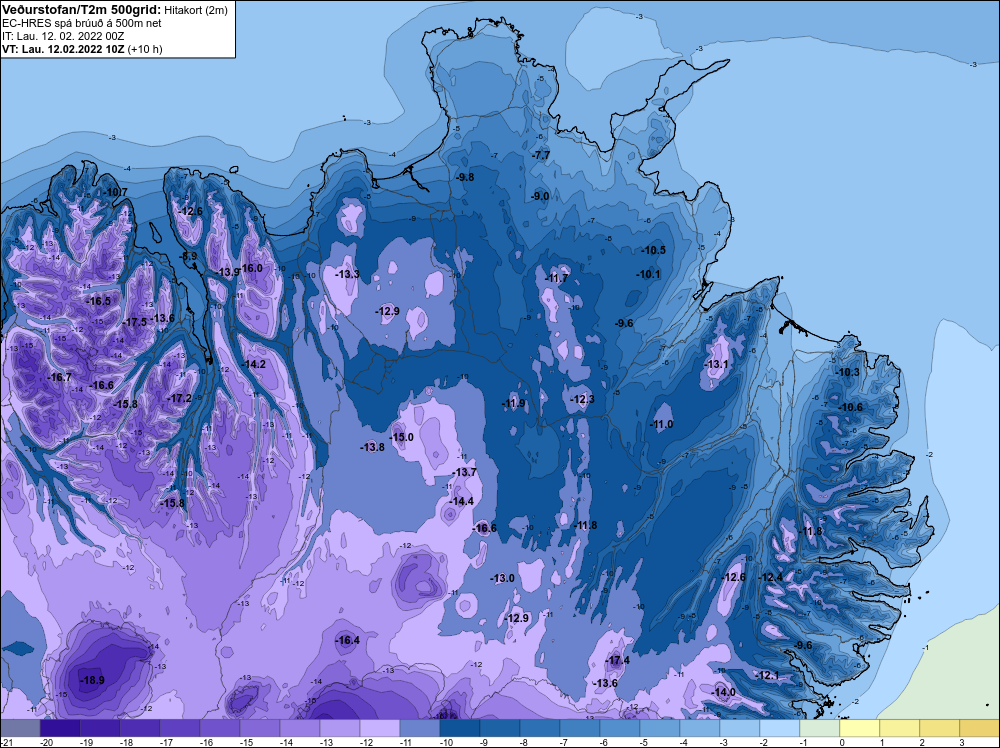Click the -13.8 temperature reading
1000x748 pixels.
coord(372,448)
